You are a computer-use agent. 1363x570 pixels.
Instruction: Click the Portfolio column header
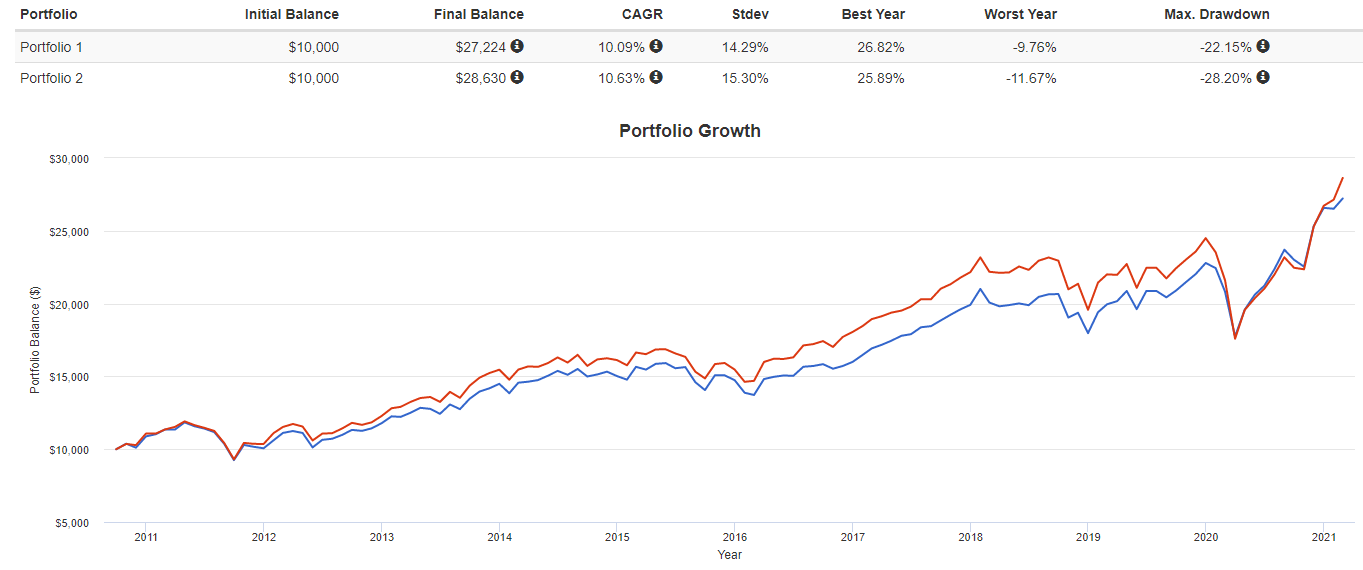click(x=49, y=15)
